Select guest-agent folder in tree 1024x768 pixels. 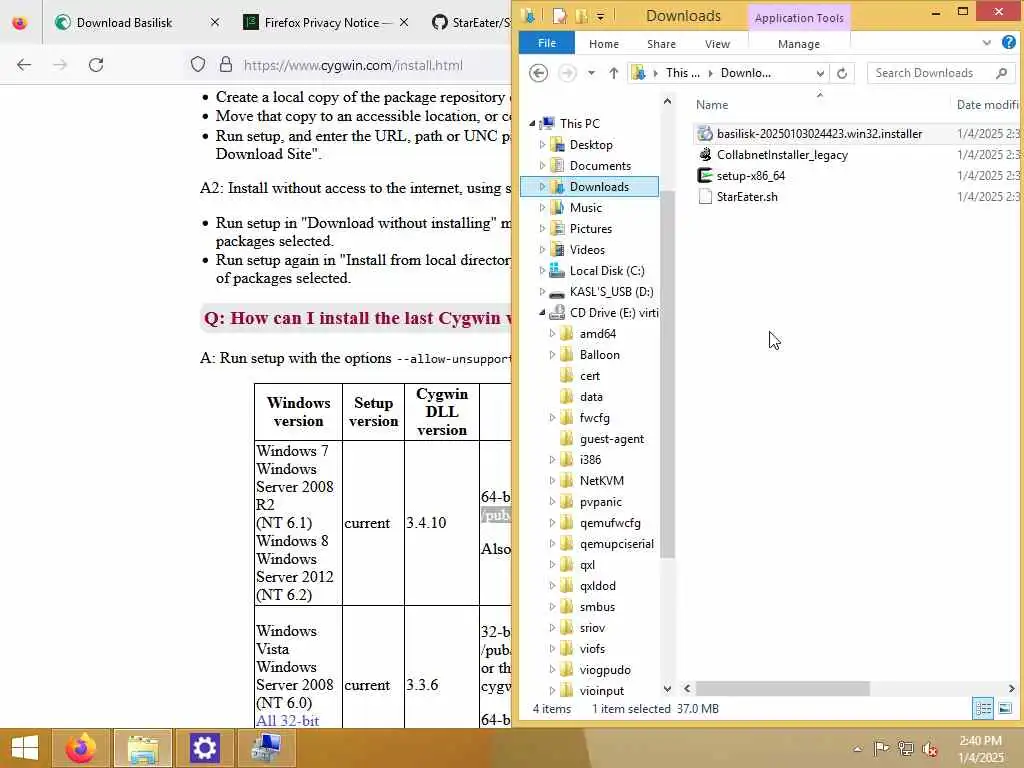coord(611,439)
